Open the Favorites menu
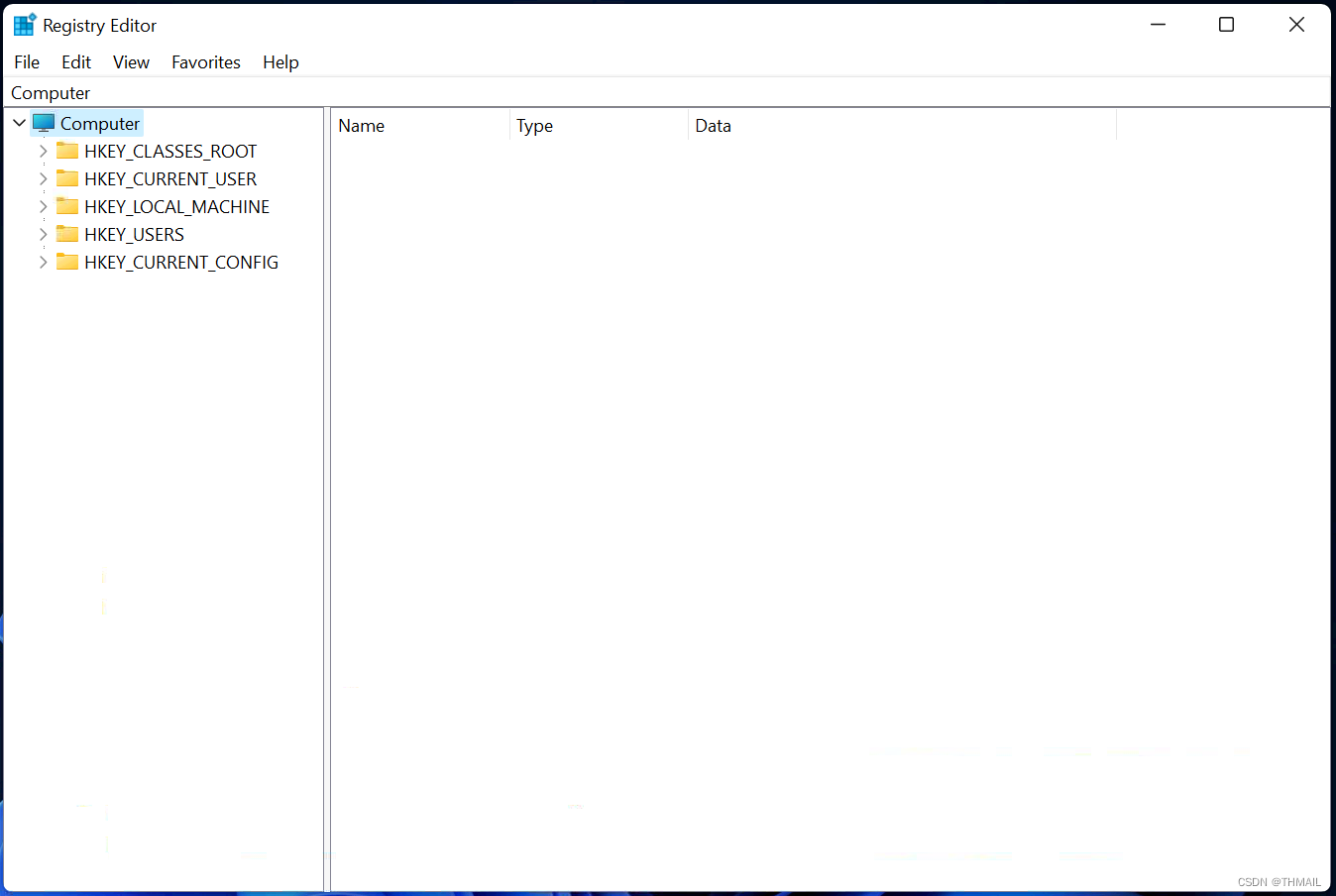 tap(206, 61)
